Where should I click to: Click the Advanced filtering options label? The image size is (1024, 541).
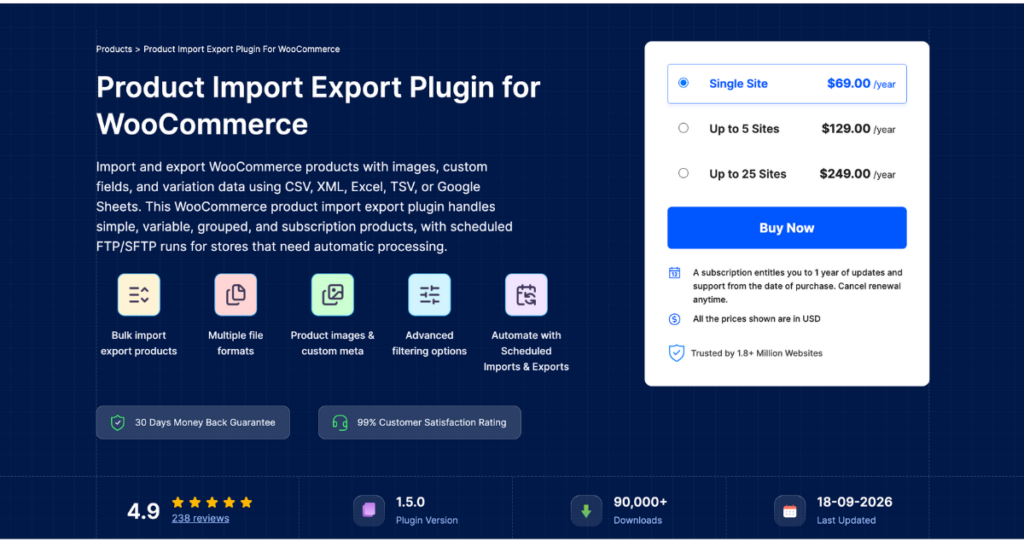(x=429, y=343)
